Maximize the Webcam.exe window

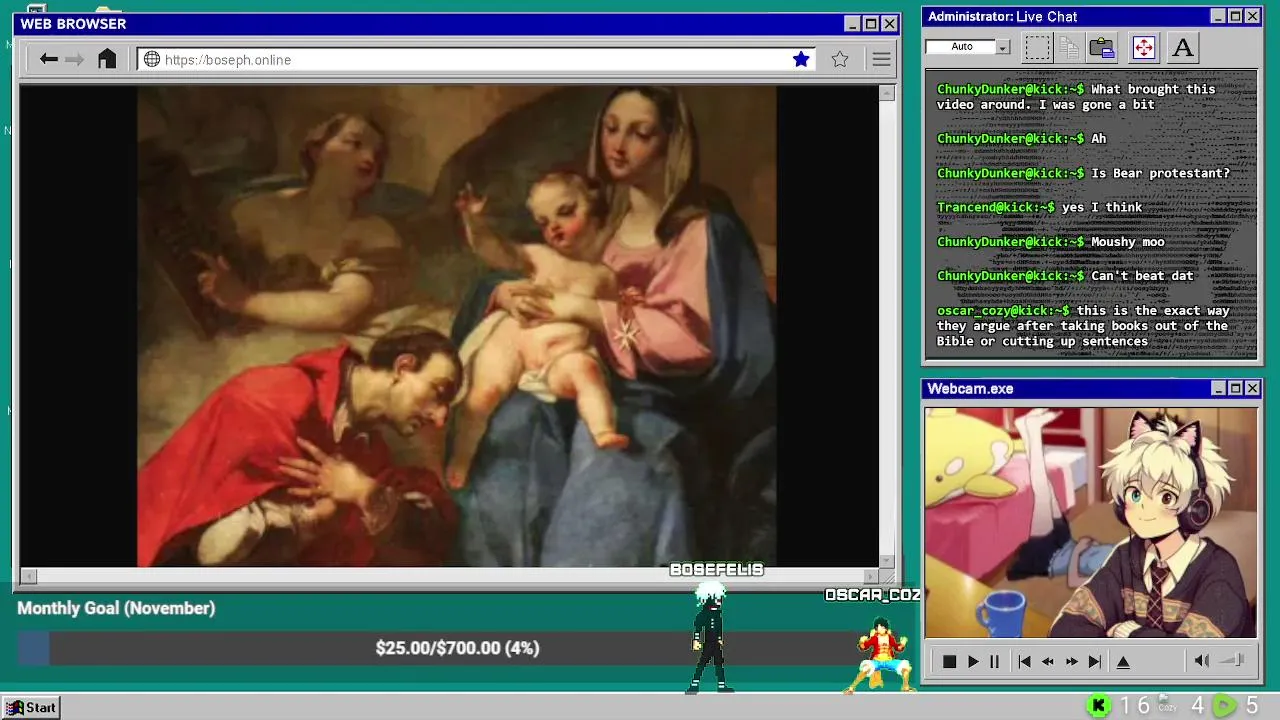[1235, 388]
